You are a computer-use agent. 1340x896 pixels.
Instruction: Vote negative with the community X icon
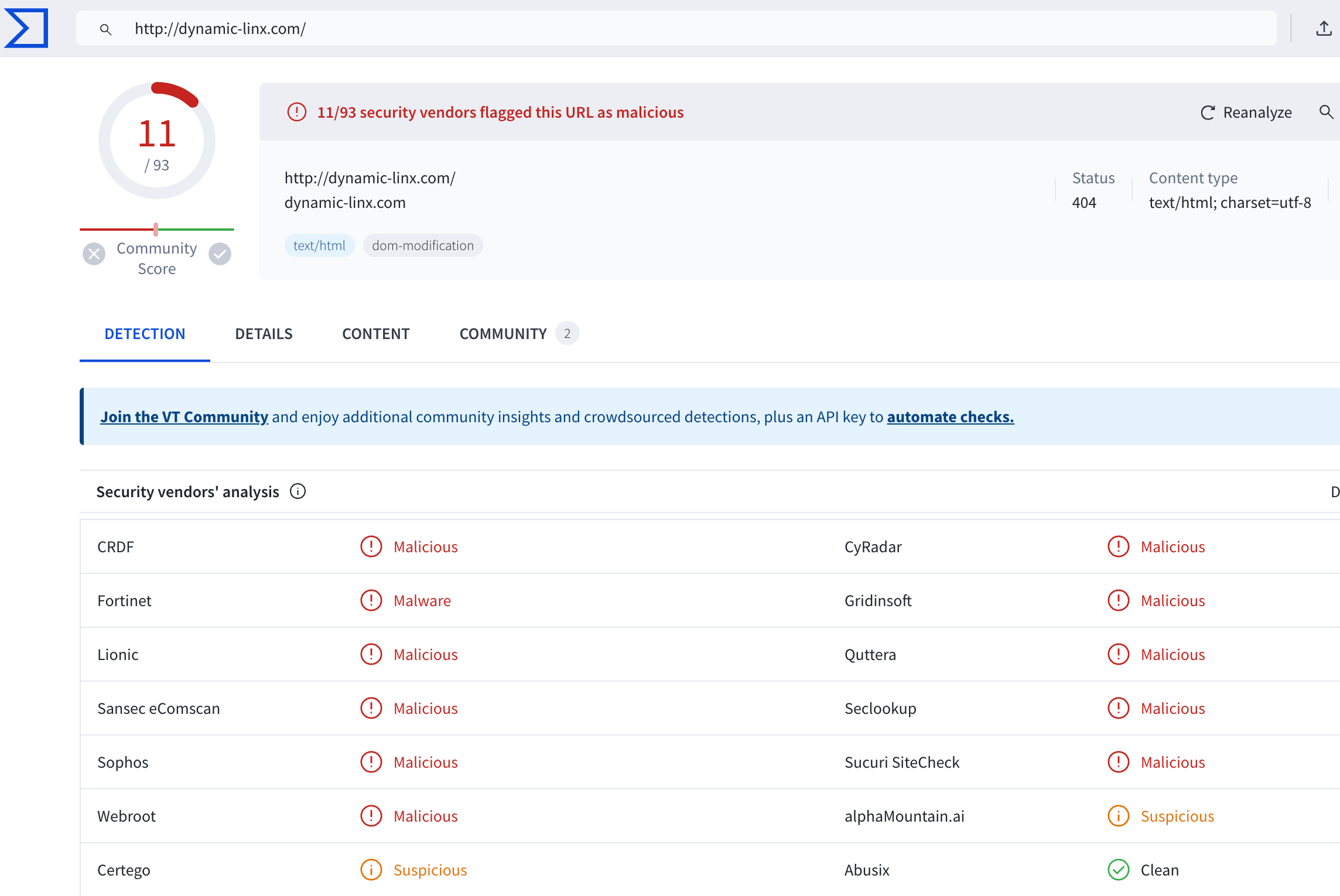tap(94, 254)
